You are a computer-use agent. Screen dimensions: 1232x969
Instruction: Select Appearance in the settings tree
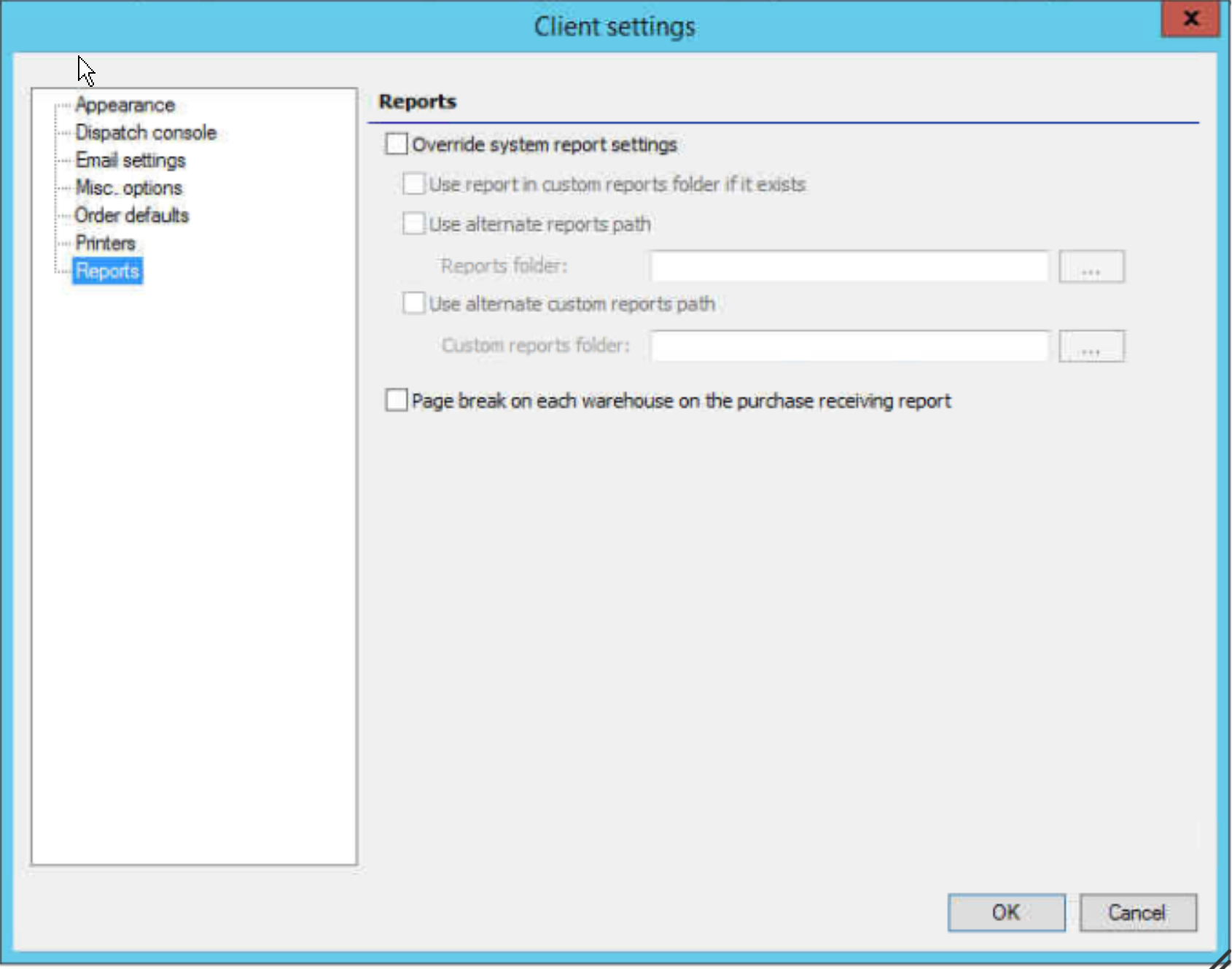tap(125, 105)
